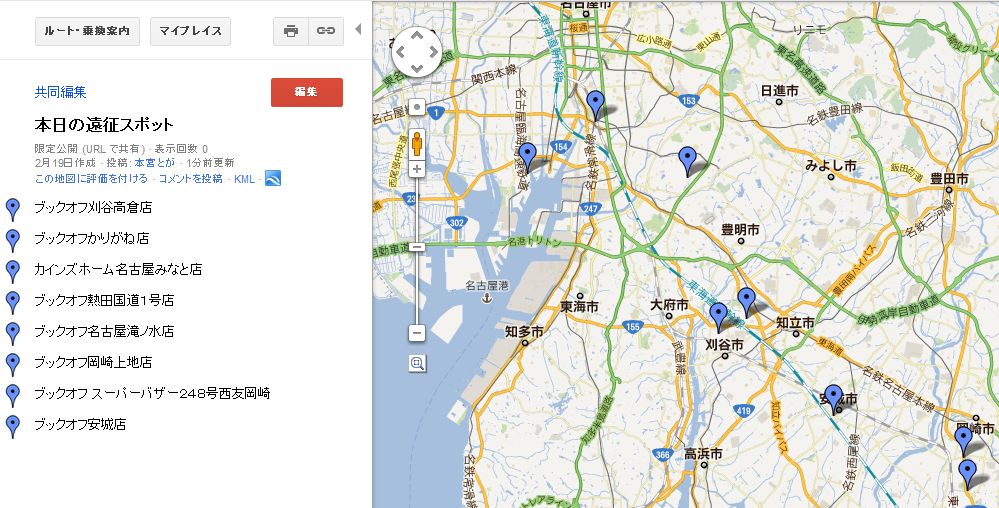
Task: Click みよし市 label on map
Action: (831, 166)
